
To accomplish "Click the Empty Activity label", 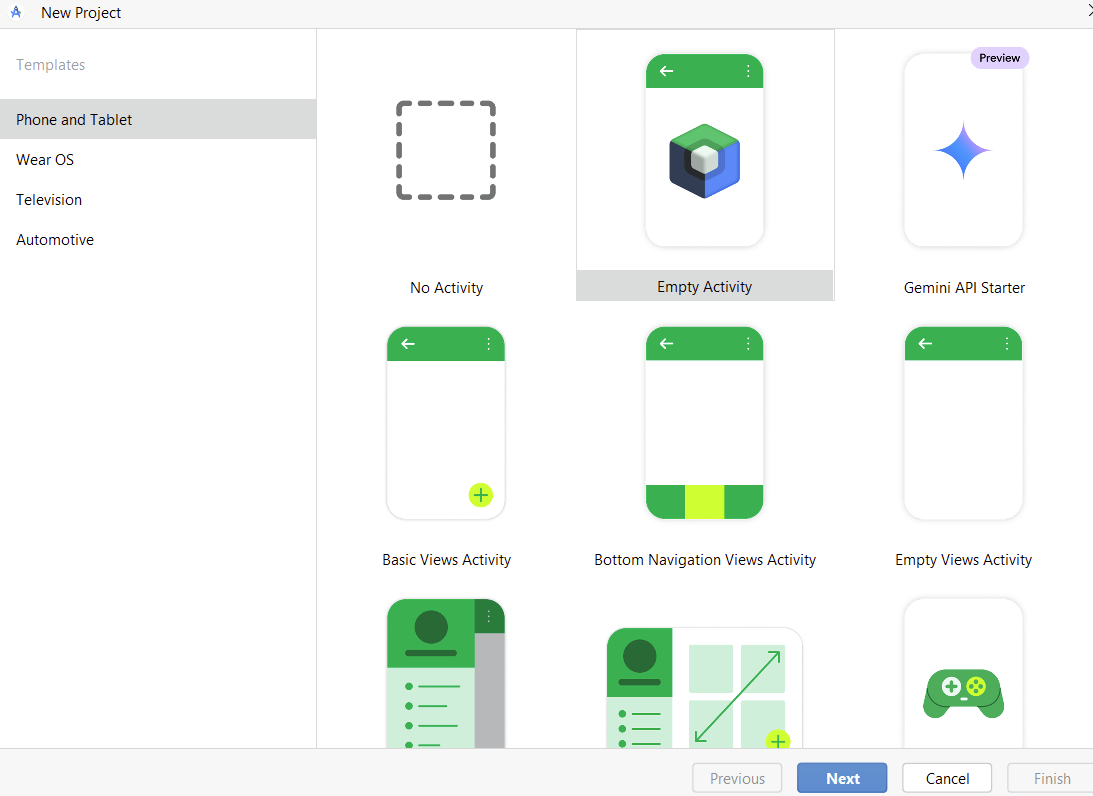I will point(704,287).
